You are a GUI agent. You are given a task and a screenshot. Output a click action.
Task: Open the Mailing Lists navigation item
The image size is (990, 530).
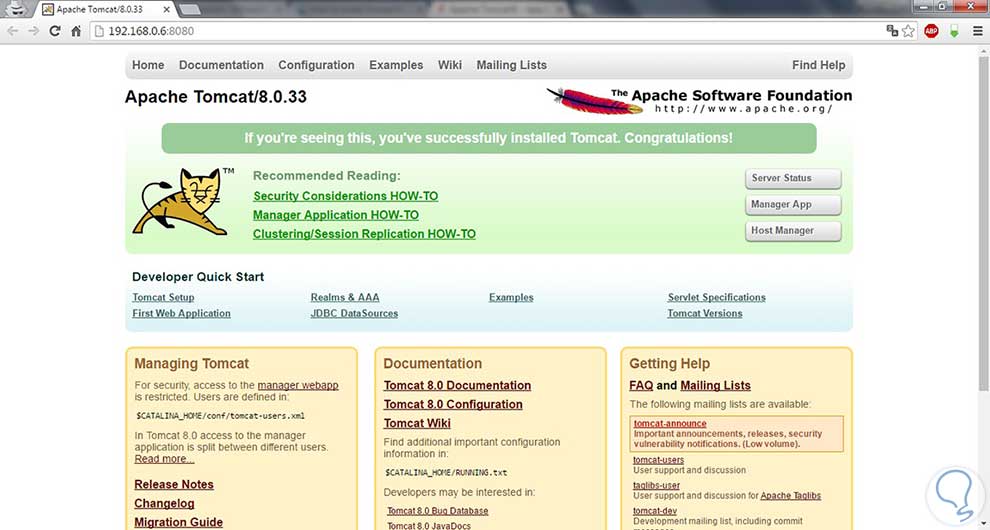(x=511, y=65)
